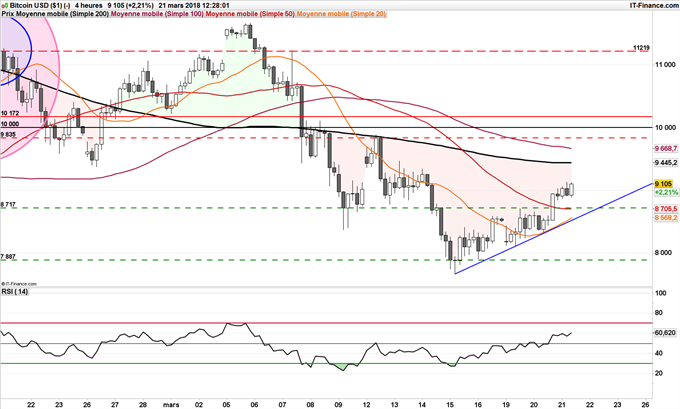Click the 10 172 level label
Image resolution: width=680 pixels, height=409 pixels.
[x=10, y=113]
